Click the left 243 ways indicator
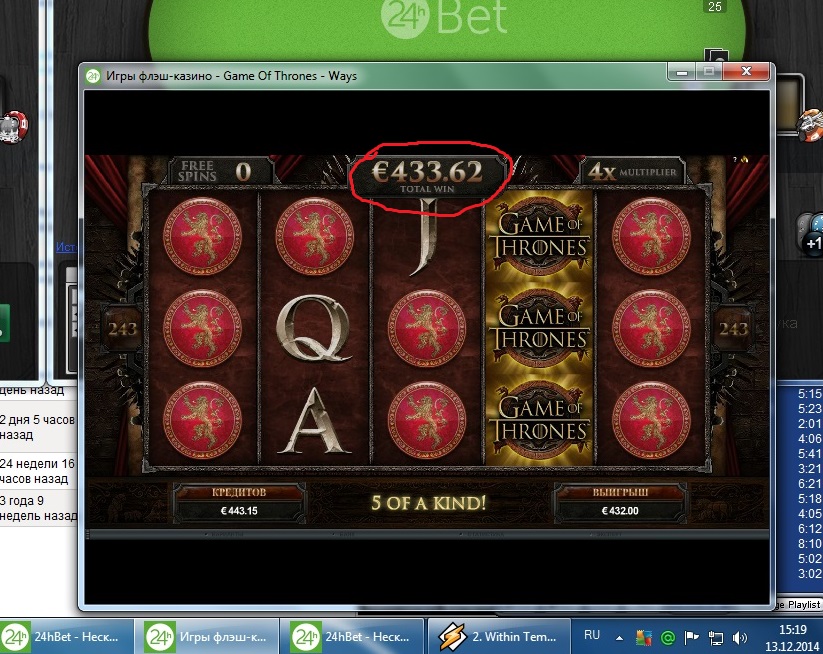Viewport: 823px width, 654px height. coord(122,329)
